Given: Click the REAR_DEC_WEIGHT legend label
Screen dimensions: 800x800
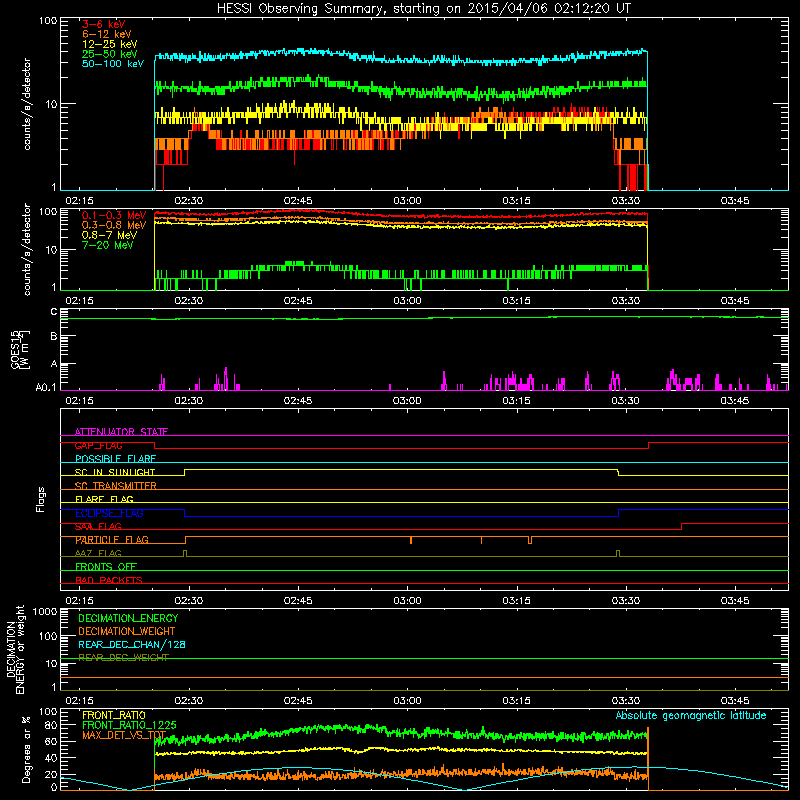Looking at the screenshot, I should [x=123, y=658].
